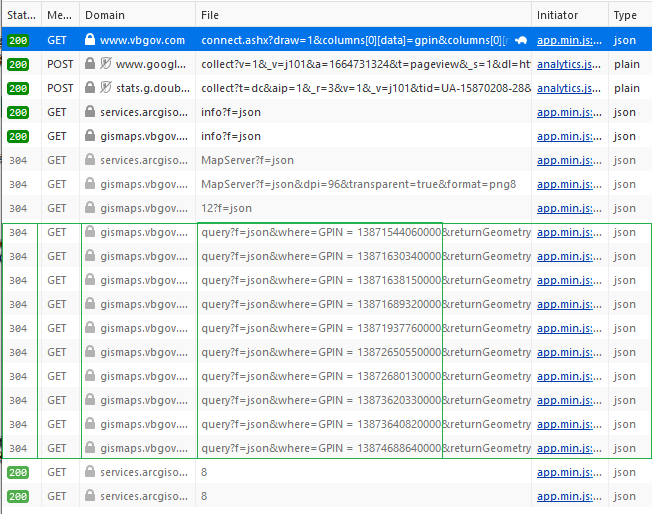Sort requests by the Method column header
The image size is (652, 514).
point(59,15)
